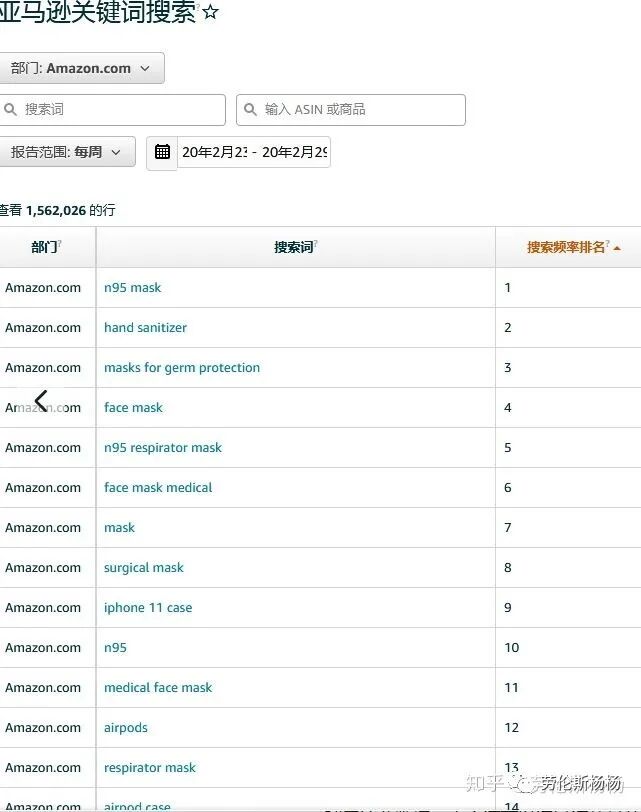Image resolution: width=641 pixels, height=812 pixels.
Task: Click the 1,562,026 row count text
Action: pyautogui.click(x=56, y=211)
